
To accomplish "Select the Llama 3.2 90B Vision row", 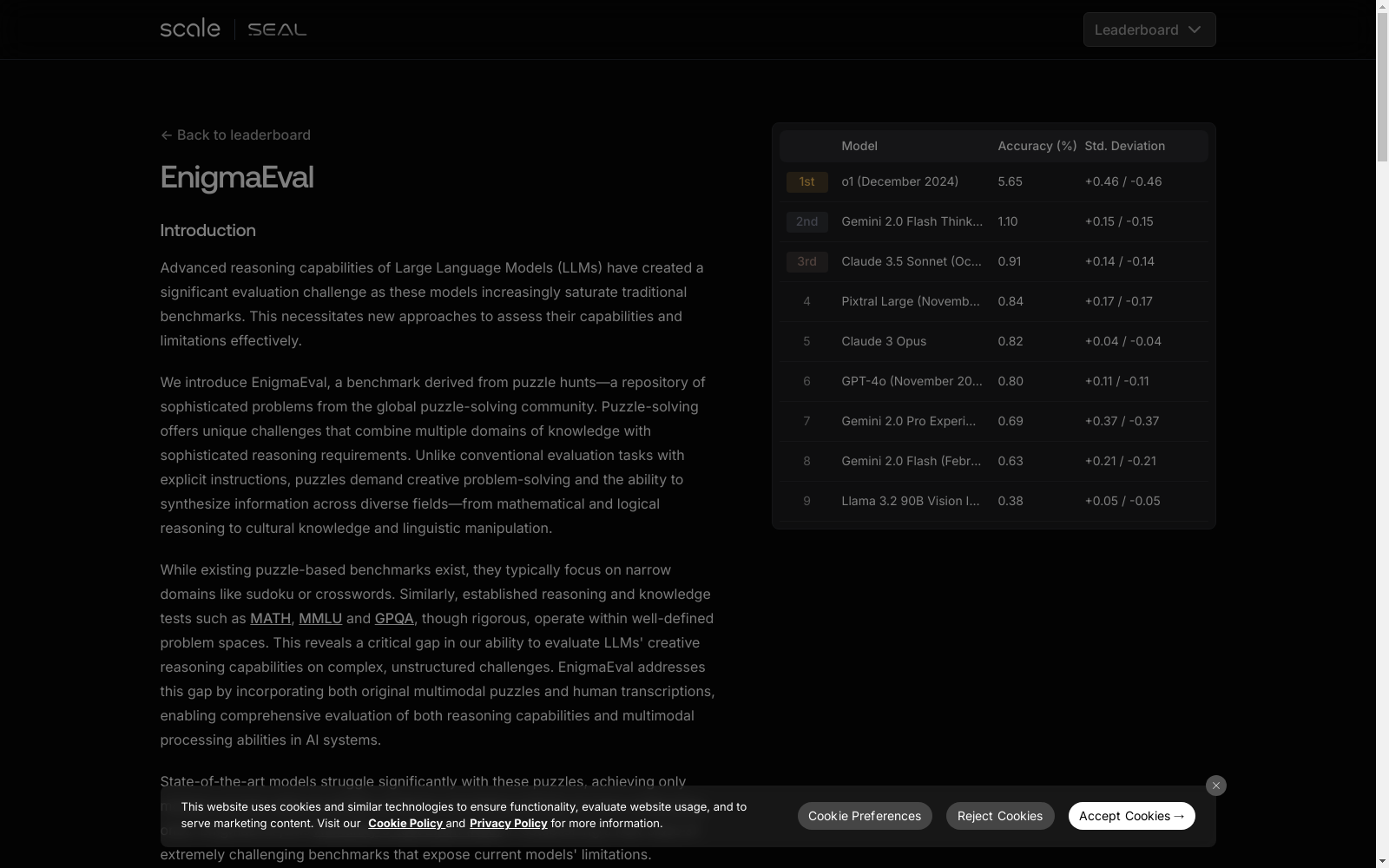I will 993,501.
